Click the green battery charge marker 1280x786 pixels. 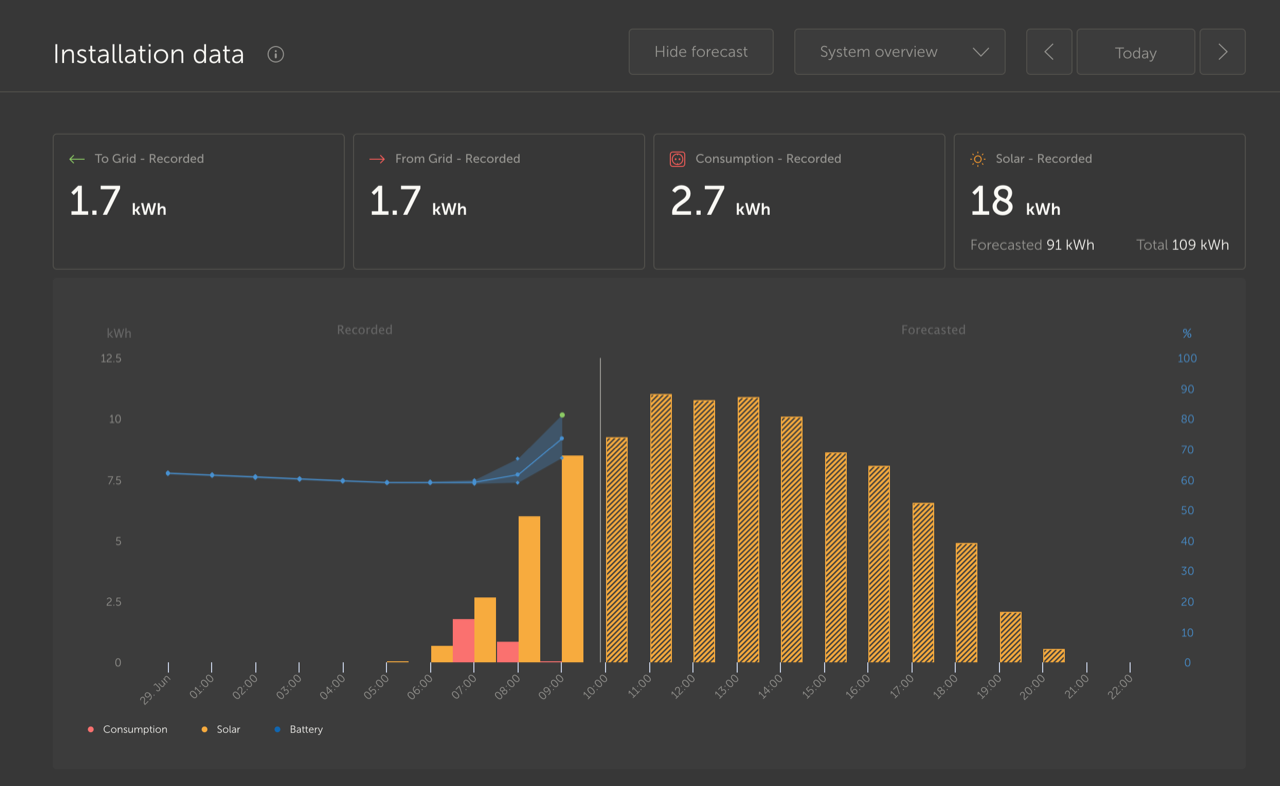563,413
